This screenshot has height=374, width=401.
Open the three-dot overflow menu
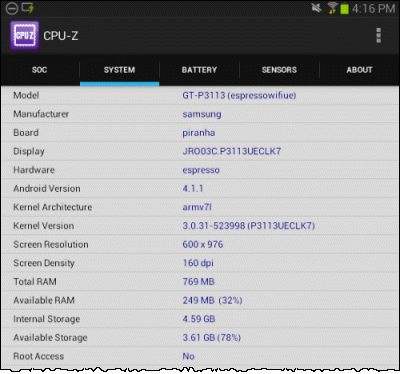(378, 35)
